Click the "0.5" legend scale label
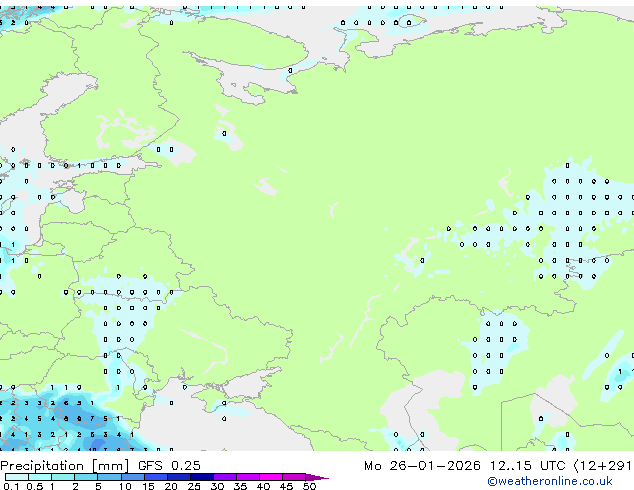 point(35,486)
